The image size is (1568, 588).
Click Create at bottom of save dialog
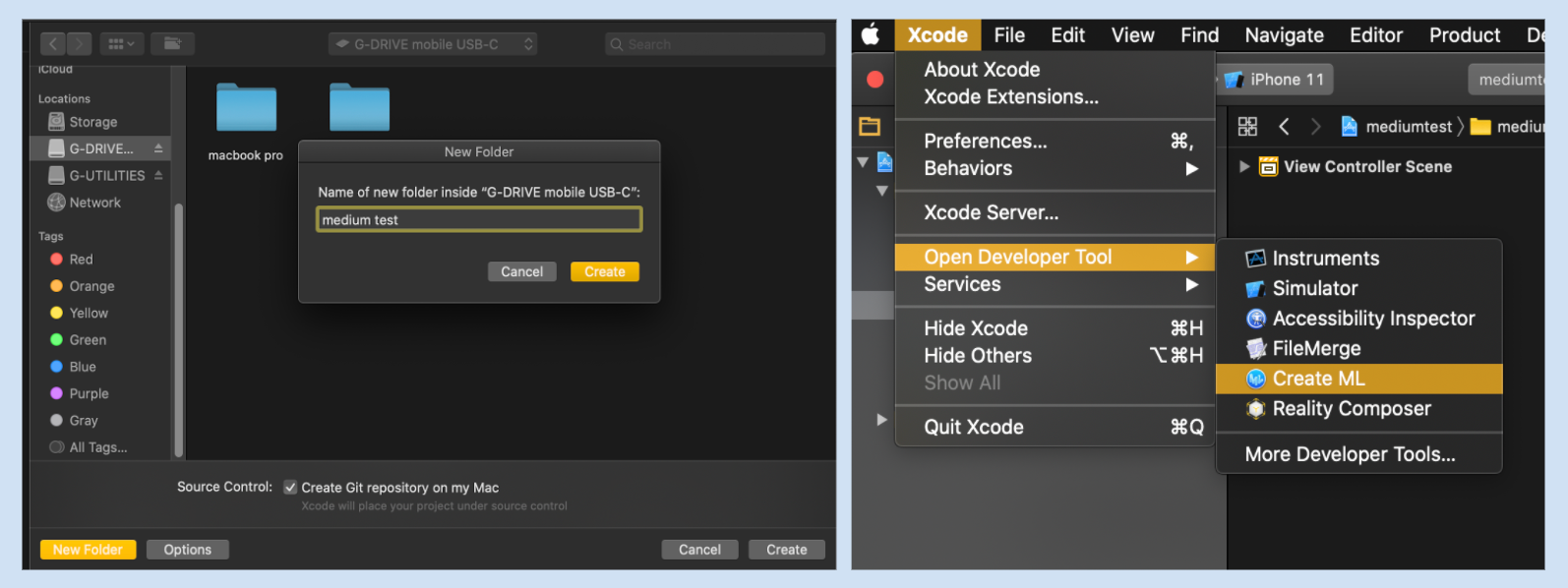point(787,550)
